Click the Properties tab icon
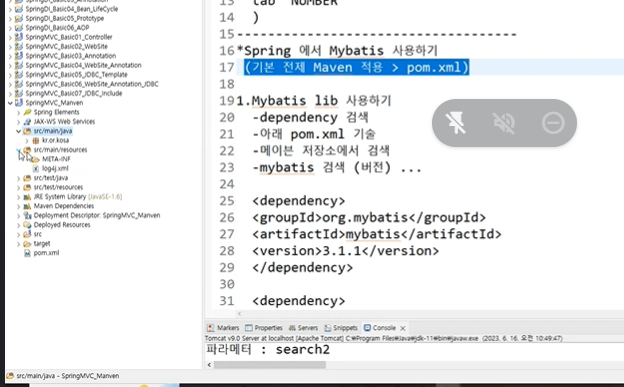Screen dimensions: 624x387 click(249, 328)
